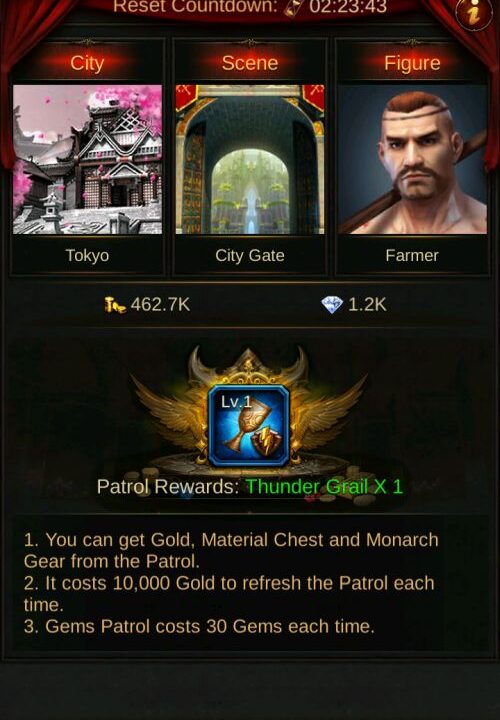Select the City header tab
Image resolution: width=500 pixels, height=720 pixels.
pos(87,63)
